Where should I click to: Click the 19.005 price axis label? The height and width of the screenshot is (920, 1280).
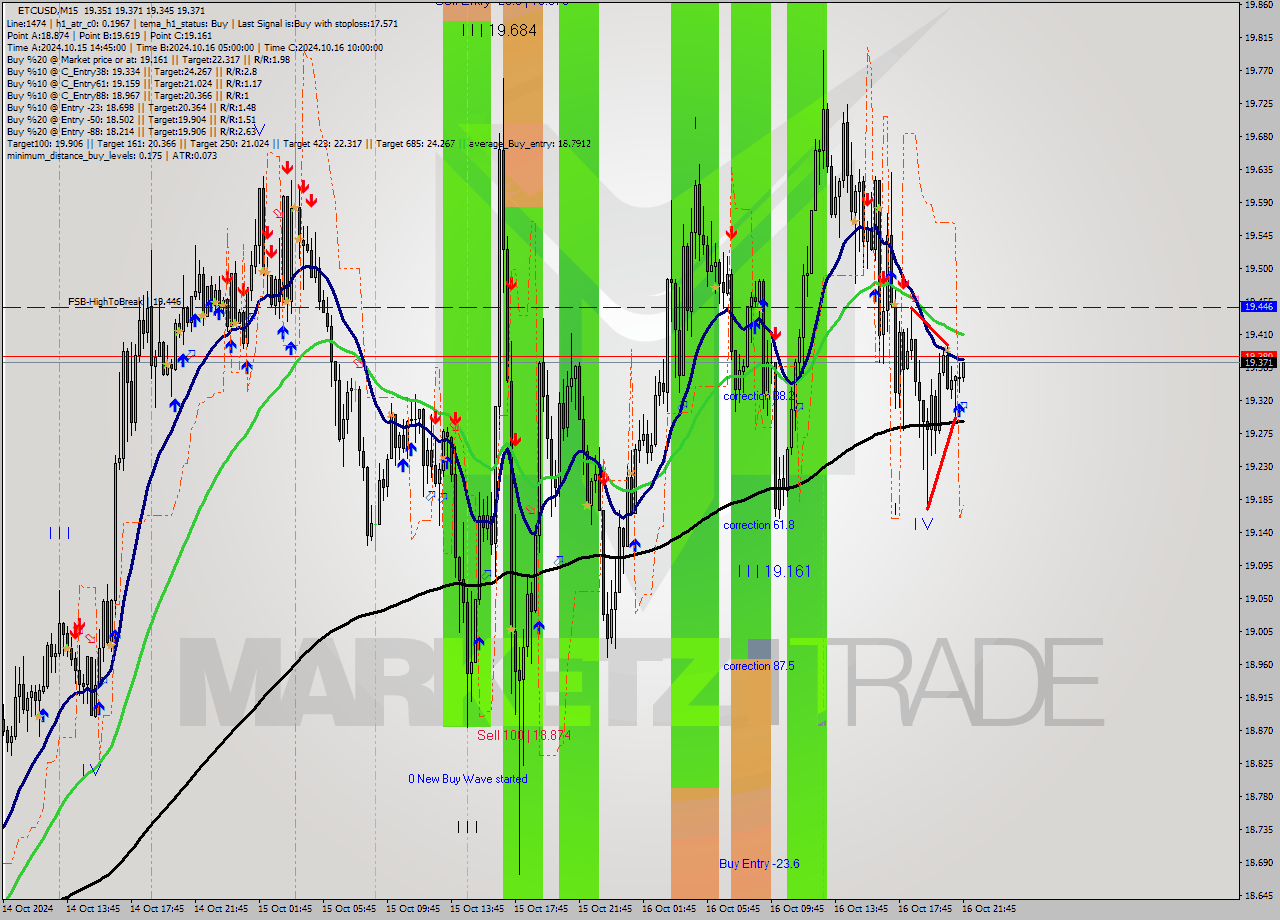coord(1258,632)
